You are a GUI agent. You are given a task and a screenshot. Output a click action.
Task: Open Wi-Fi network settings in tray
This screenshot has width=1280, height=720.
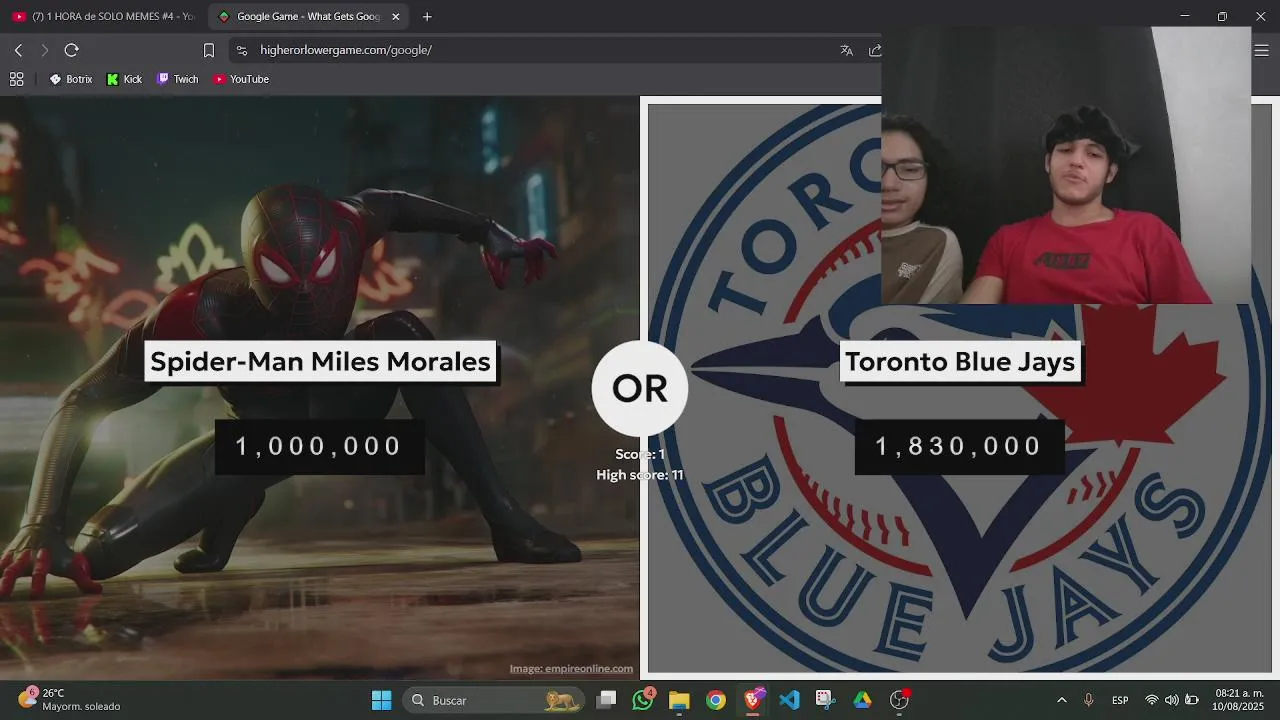coord(1152,700)
